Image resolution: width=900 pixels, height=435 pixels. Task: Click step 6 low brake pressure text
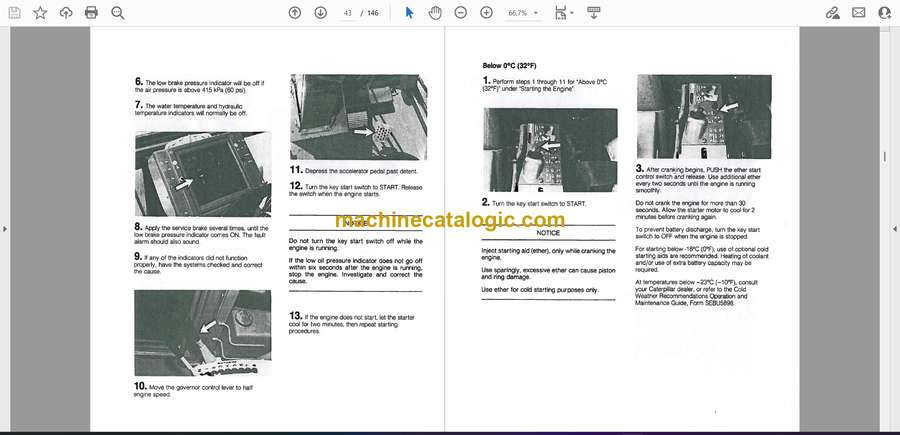pos(200,86)
